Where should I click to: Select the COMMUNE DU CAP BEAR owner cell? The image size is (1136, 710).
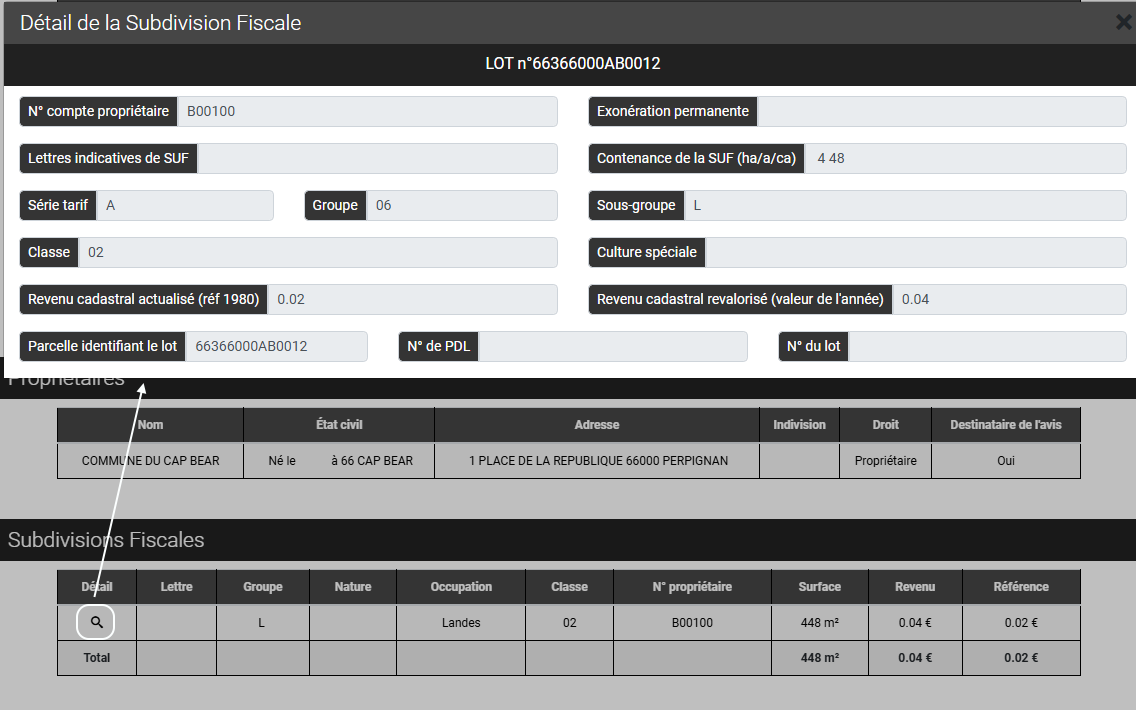coord(150,461)
